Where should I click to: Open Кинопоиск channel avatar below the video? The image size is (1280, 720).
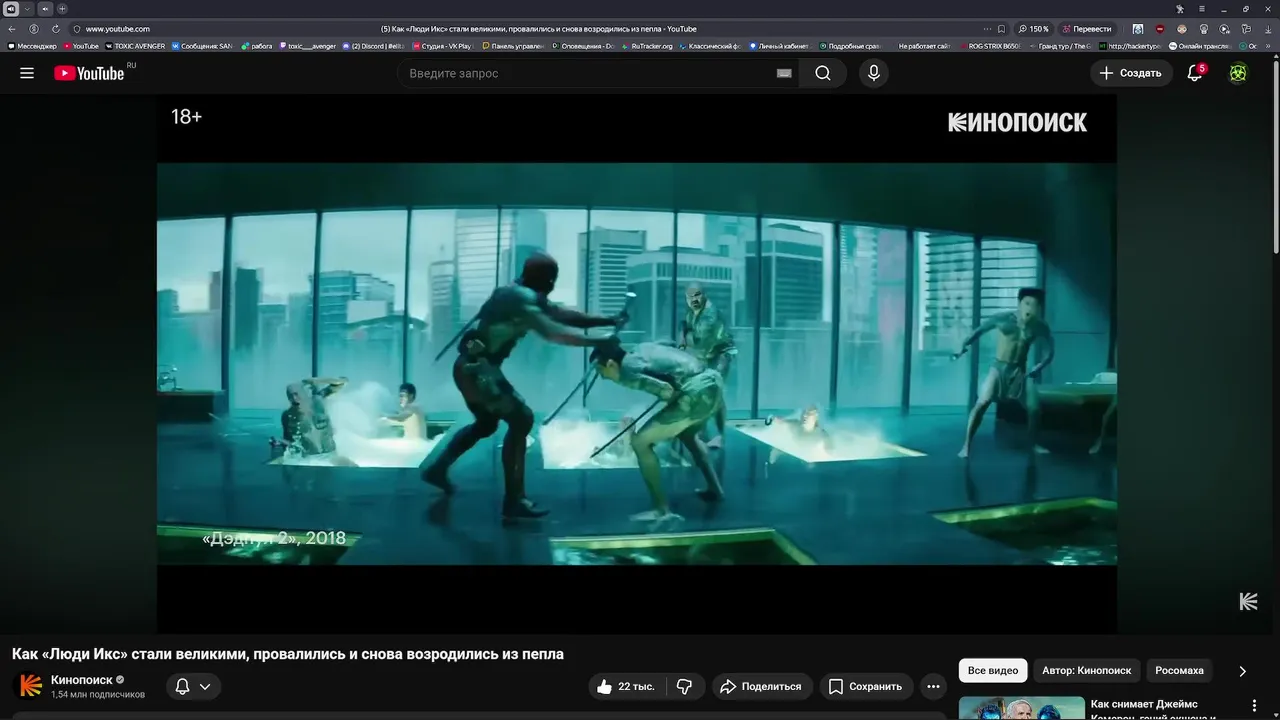point(31,686)
